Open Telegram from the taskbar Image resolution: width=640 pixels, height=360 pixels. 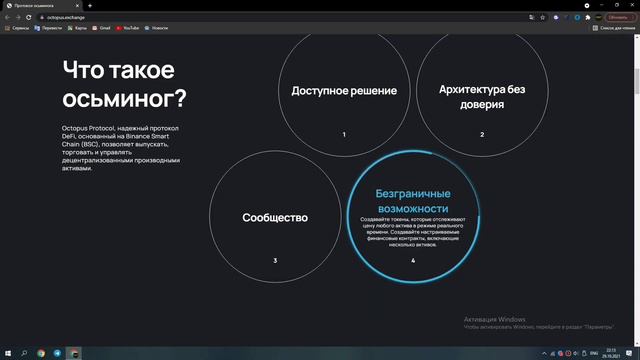57,353
